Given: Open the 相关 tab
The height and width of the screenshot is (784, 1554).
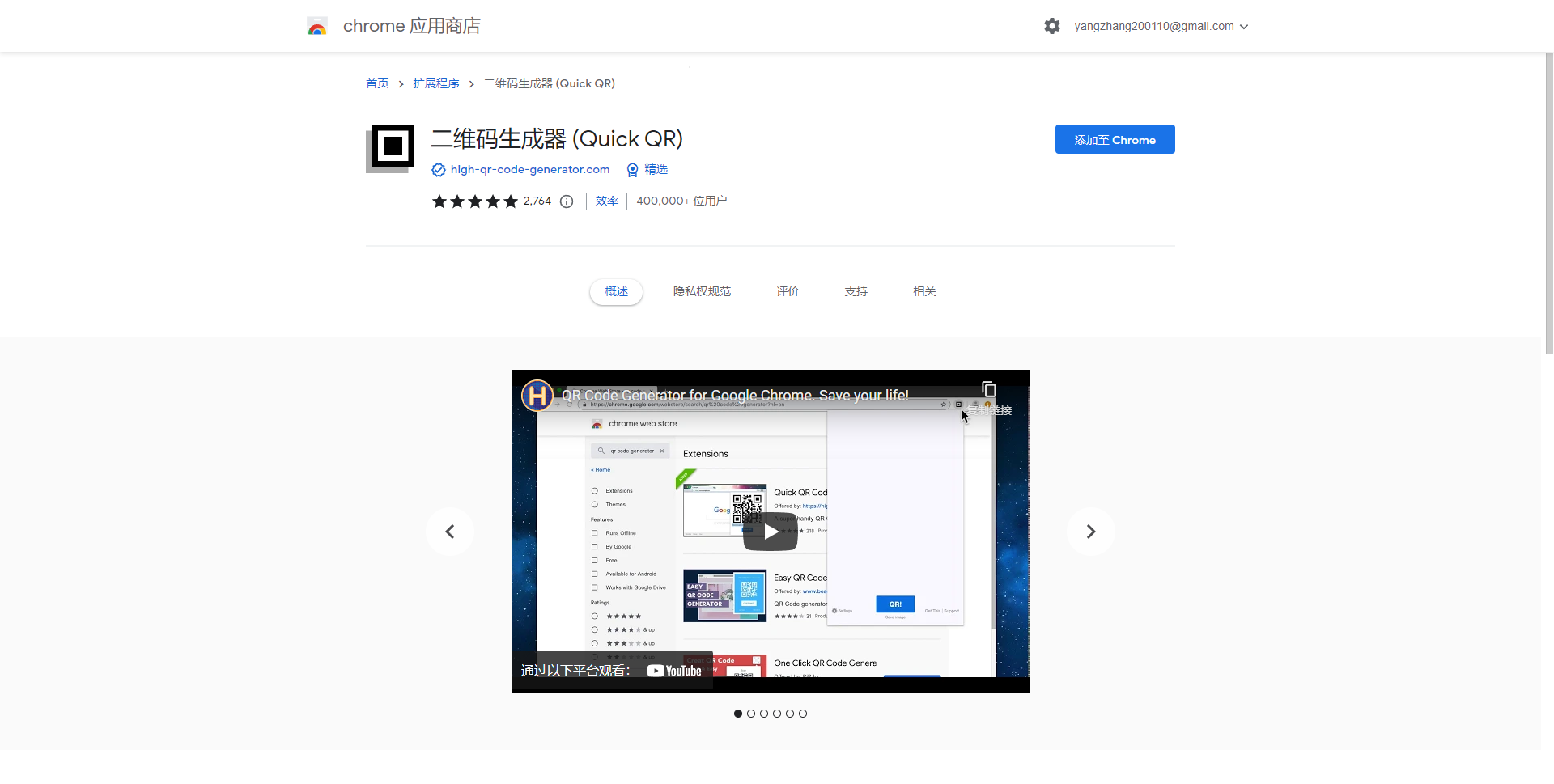Looking at the screenshot, I should coord(924,291).
